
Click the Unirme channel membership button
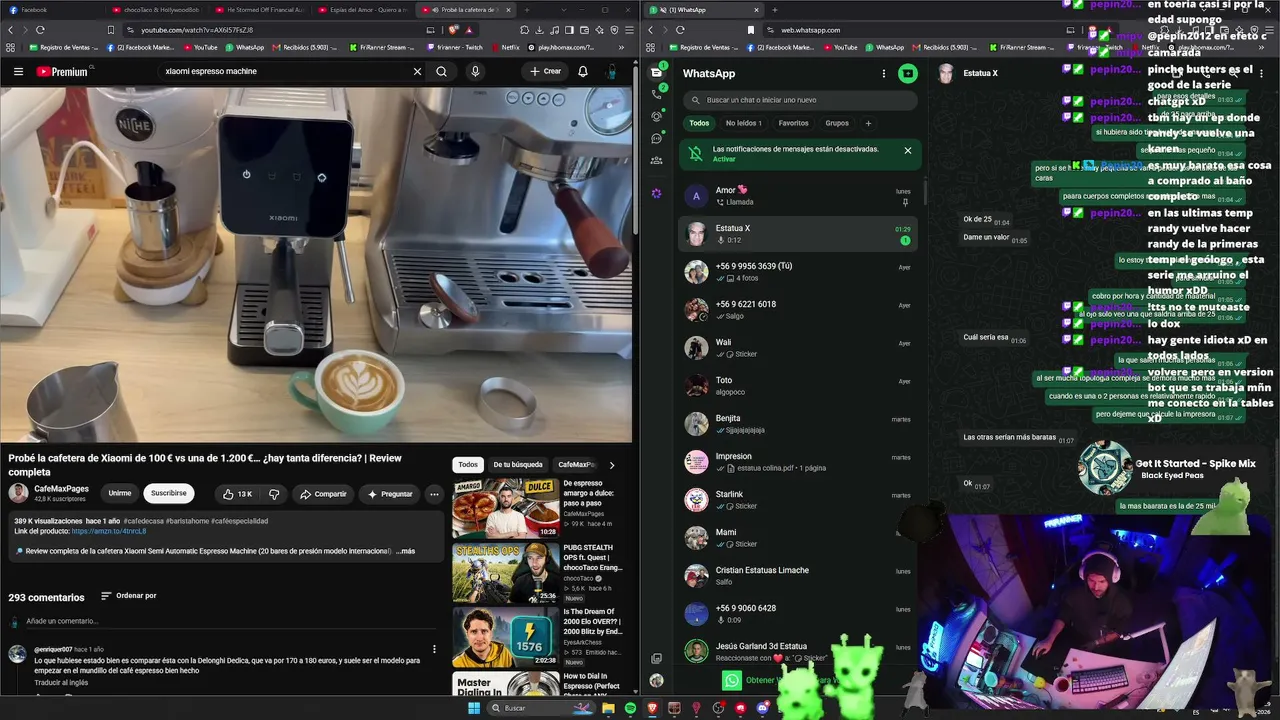(120, 493)
